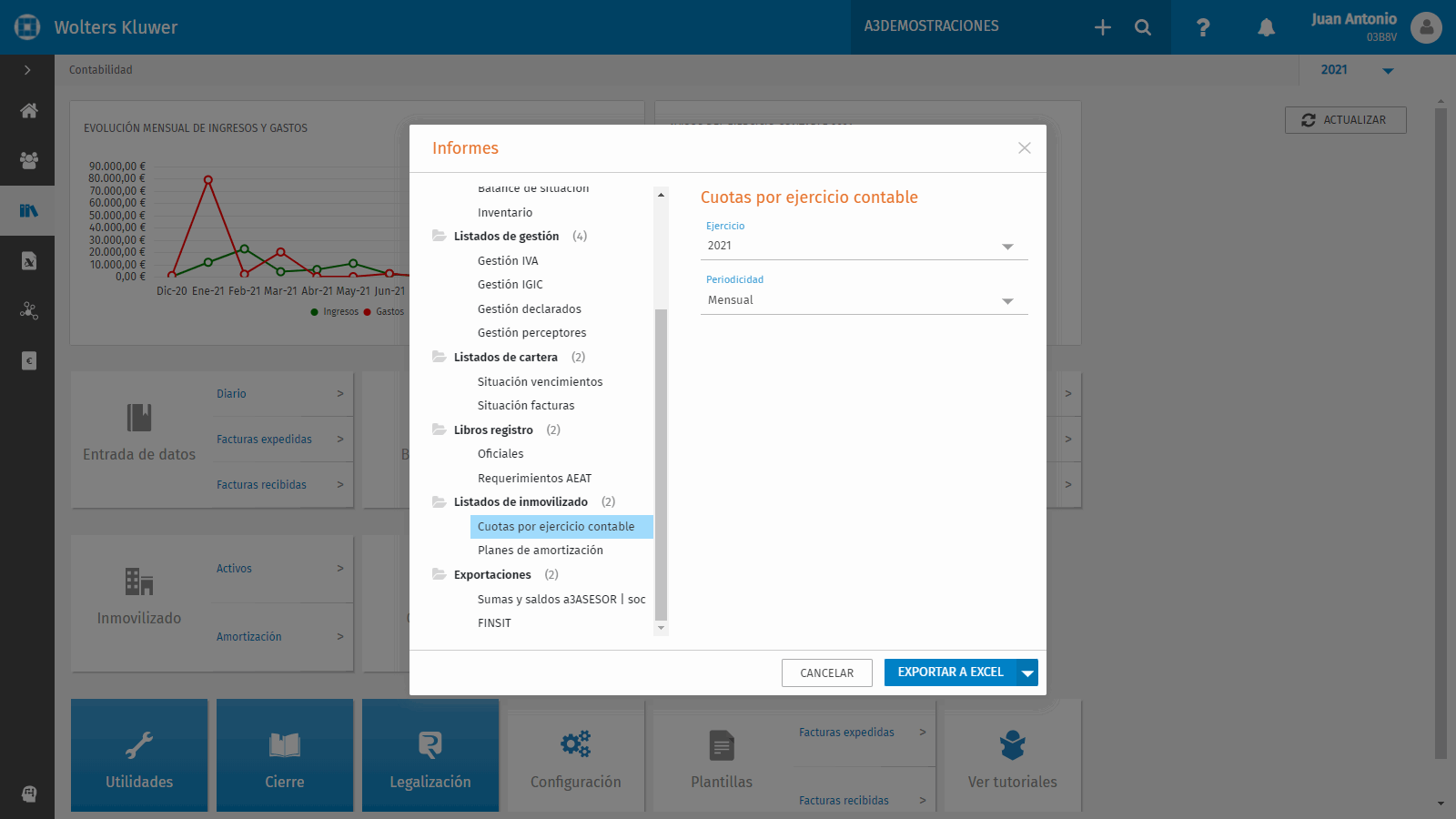Select the accounting books sidebar icon
The width and height of the screenshot is (1456, 819).
click(29, 210)
